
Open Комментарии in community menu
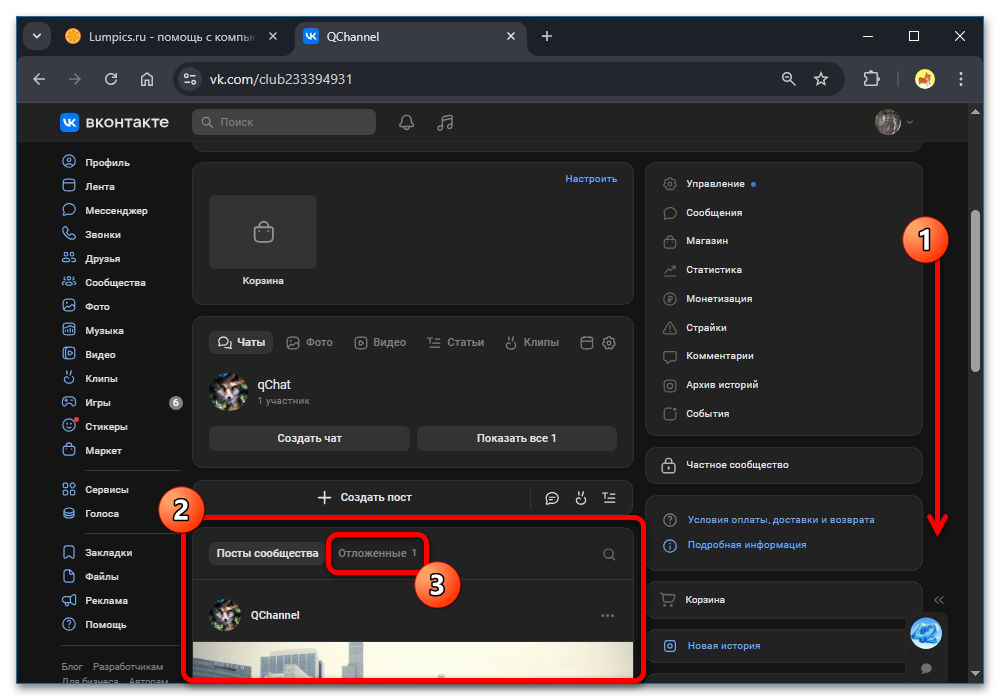pyautogui.click(x=719, y=356)
